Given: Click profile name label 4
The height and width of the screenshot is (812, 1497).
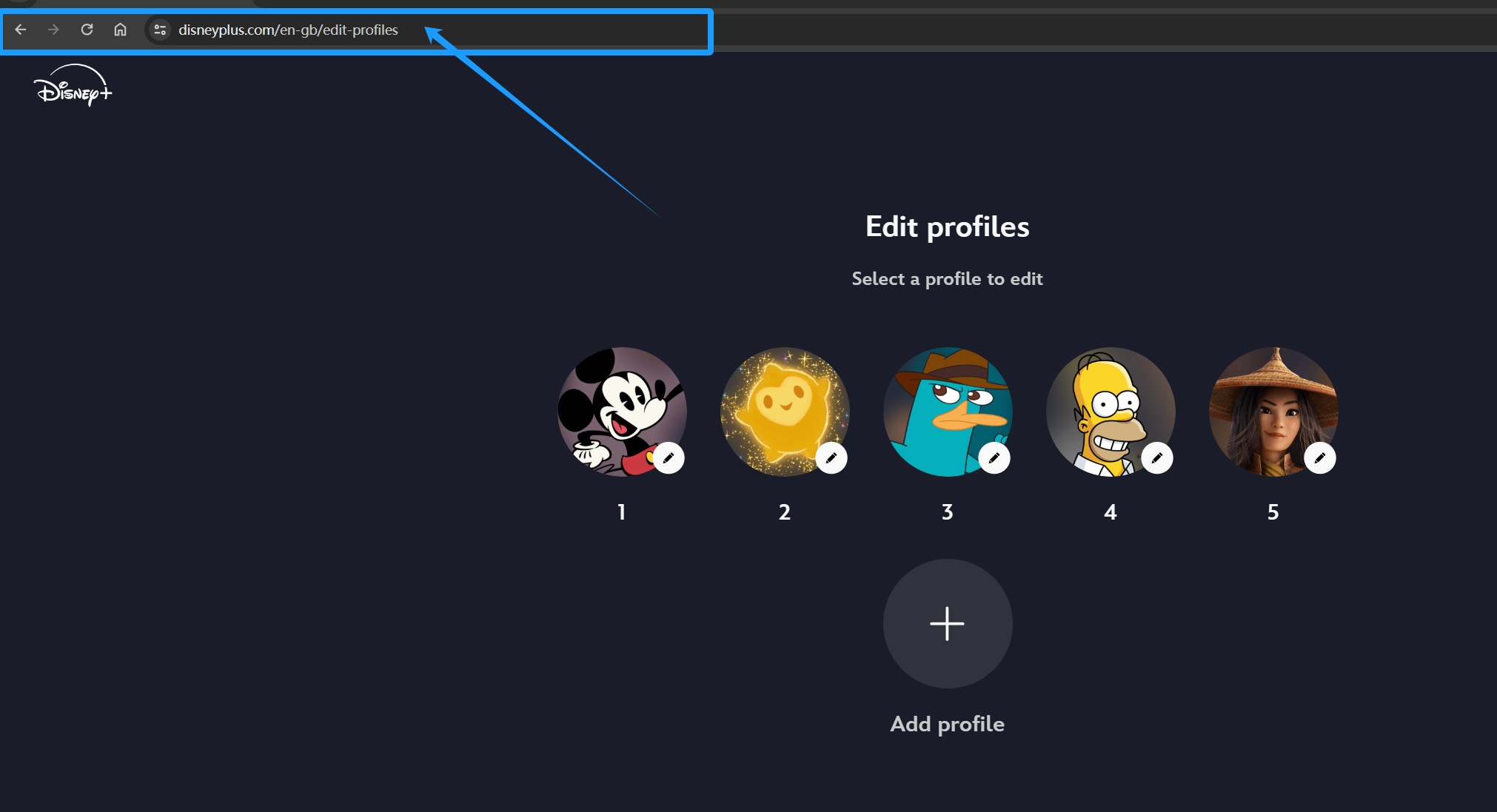Looking at the screenshot, I should click(x=1111, y=512).
